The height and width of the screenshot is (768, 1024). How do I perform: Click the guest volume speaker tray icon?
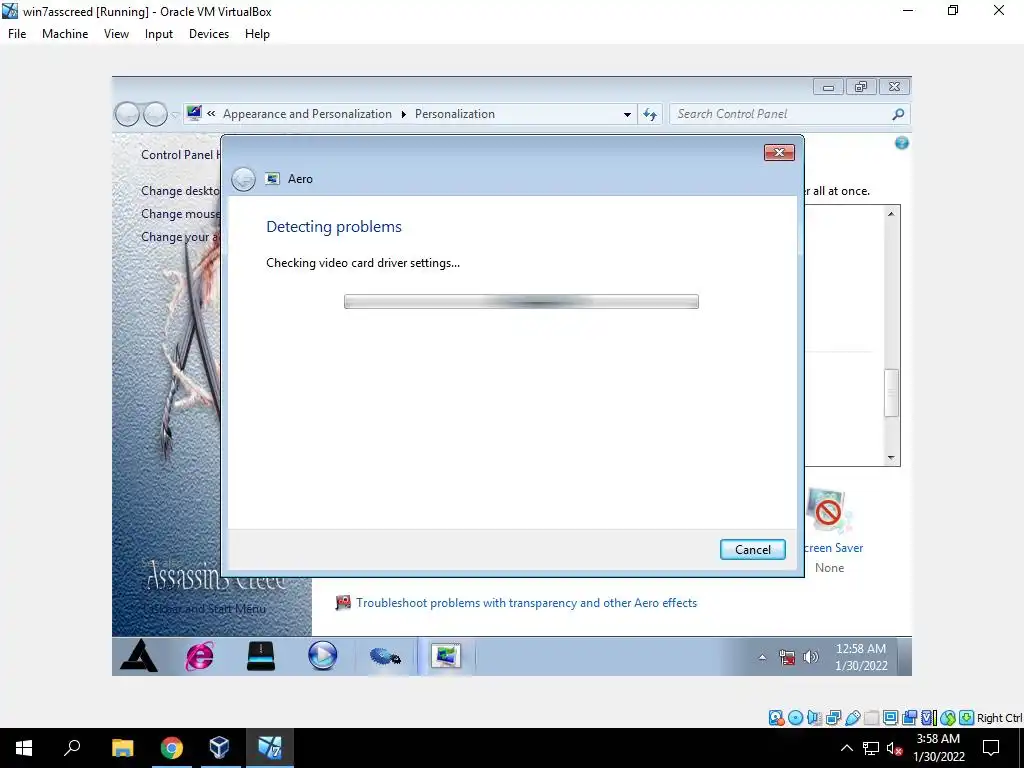[810, 657]
